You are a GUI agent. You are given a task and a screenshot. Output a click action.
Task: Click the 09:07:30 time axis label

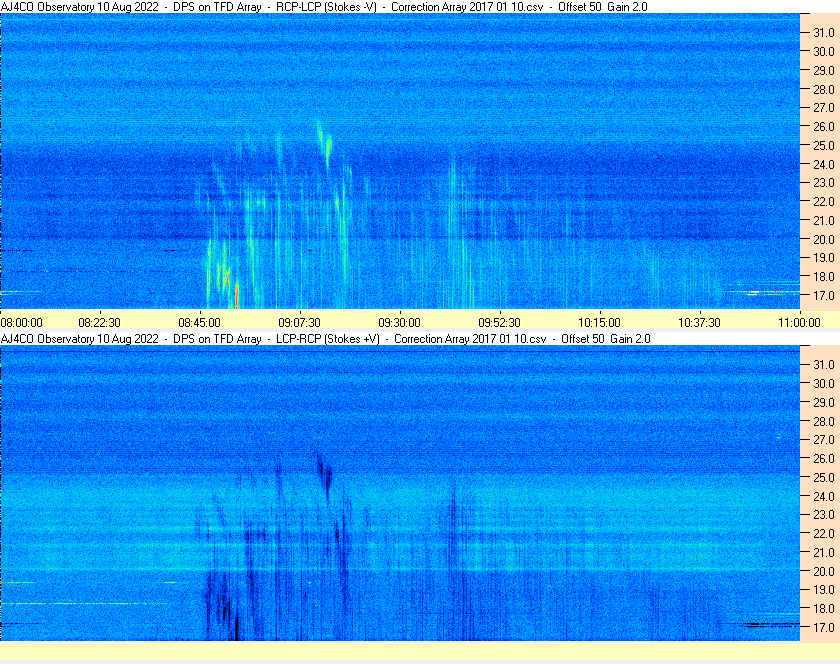coord(299,323)
